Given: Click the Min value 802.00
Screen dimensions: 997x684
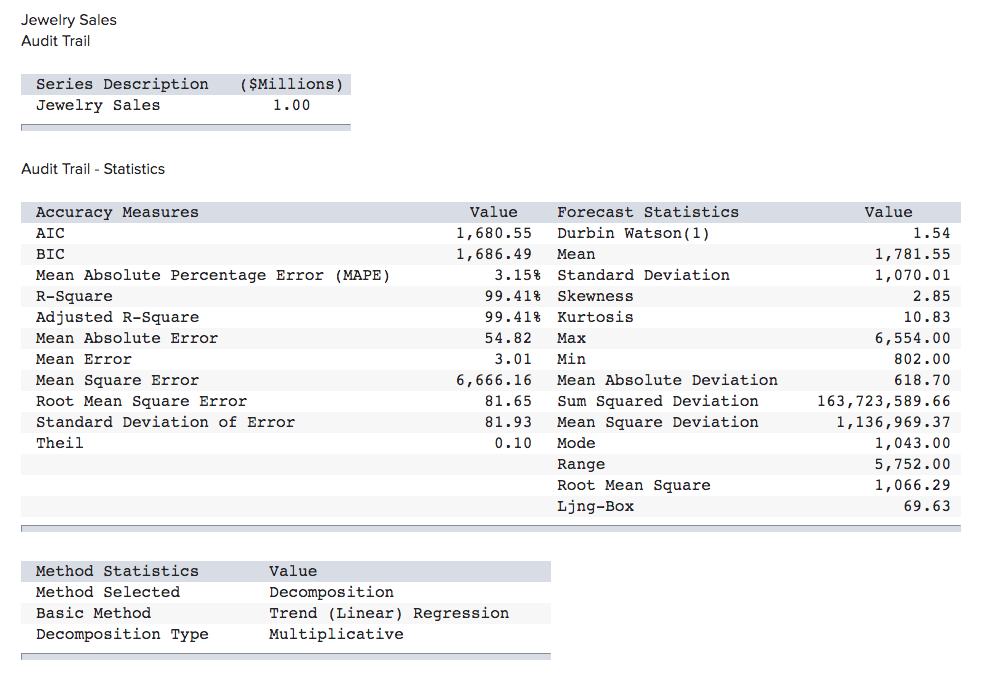Looking at the screenshot, I should coord(922,359).
